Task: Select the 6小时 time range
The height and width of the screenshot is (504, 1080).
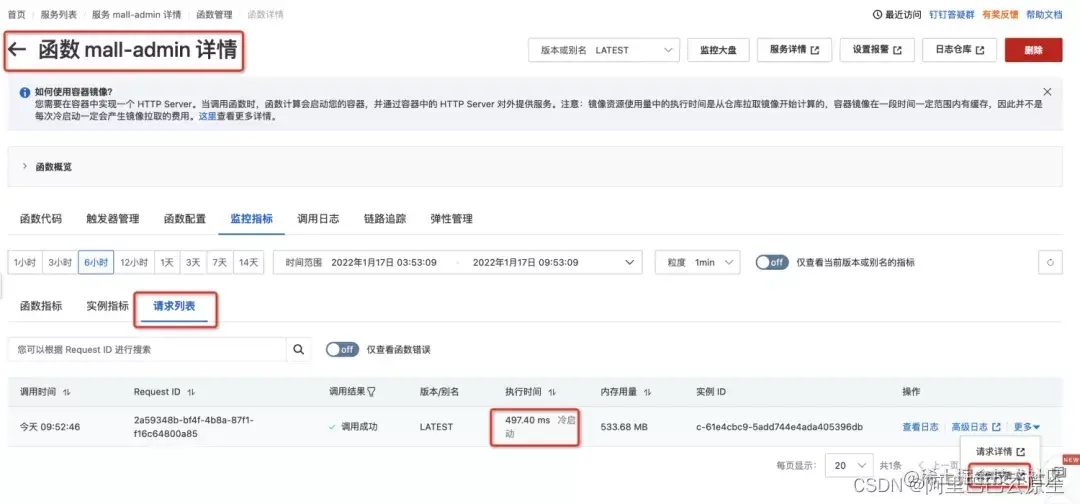Action: tap(96, 262)
